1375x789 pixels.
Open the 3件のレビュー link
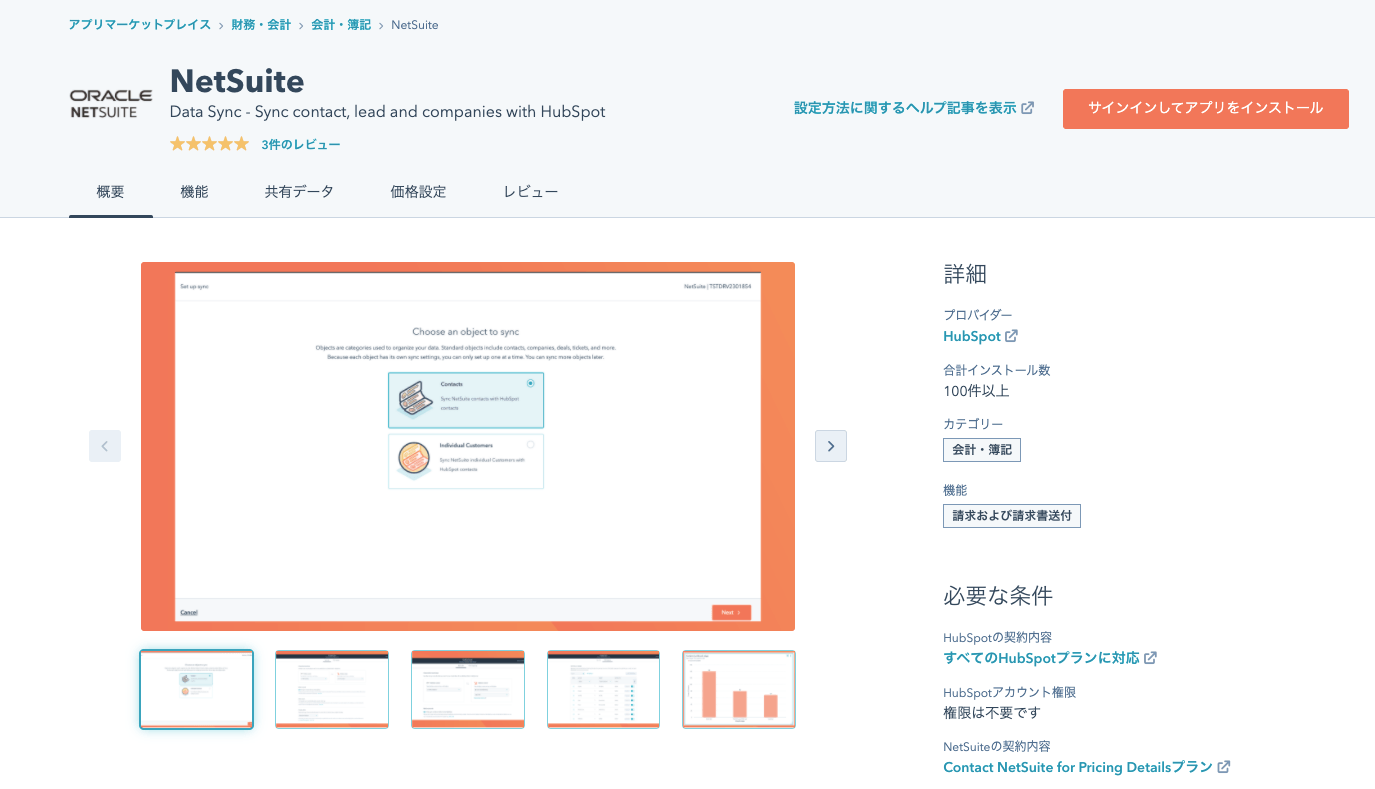pyautogui.click(x=301, y=145)
